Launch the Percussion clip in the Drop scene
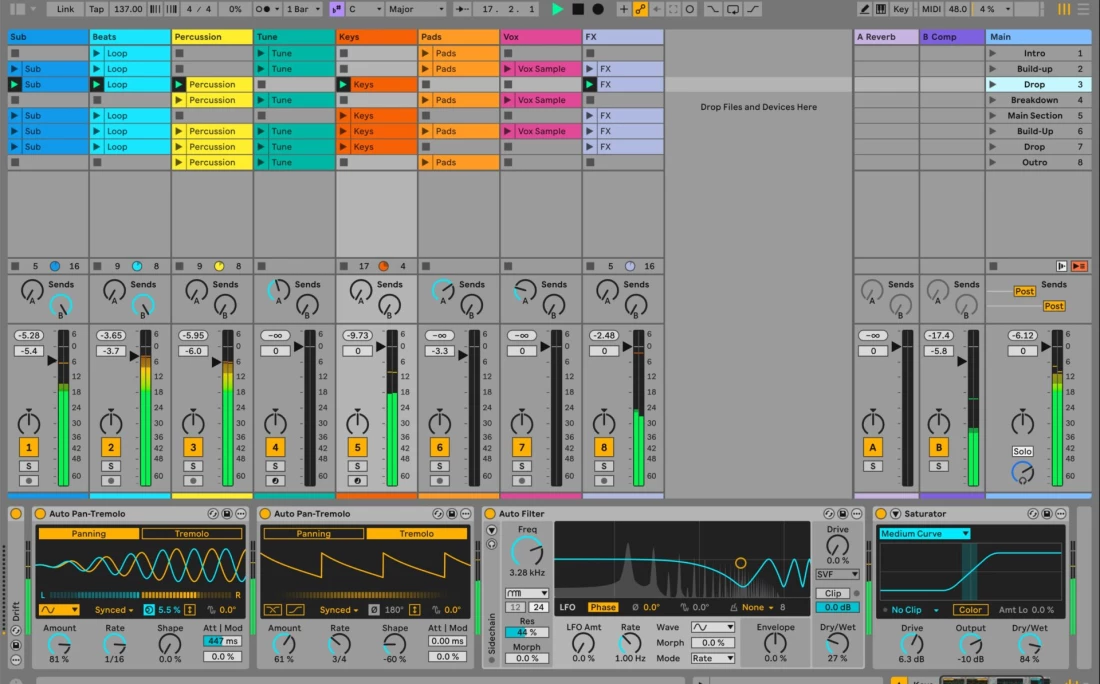Image resolution: width=1100 pixels, height=684 pixels. pyautogui.click(x=180, y=85)
